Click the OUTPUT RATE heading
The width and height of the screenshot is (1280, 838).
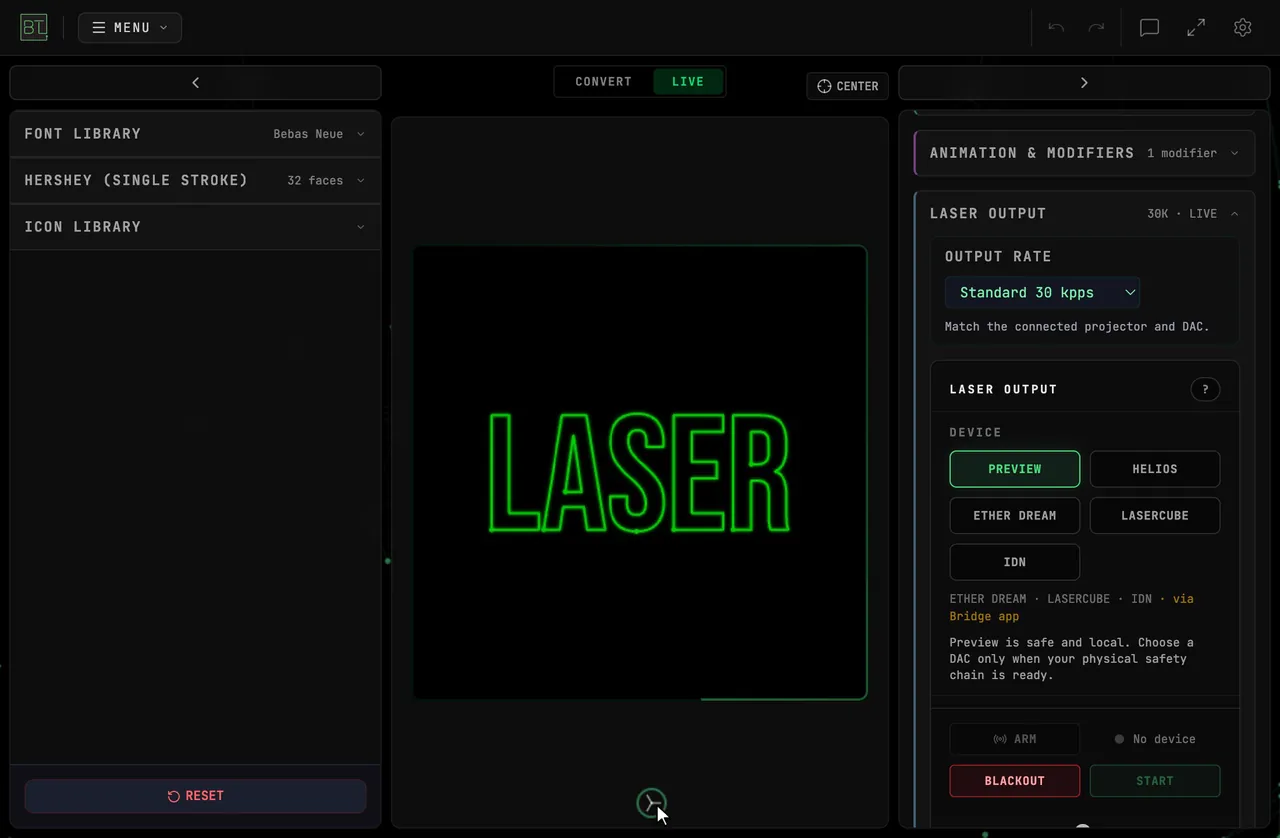(x=998, y=256)
